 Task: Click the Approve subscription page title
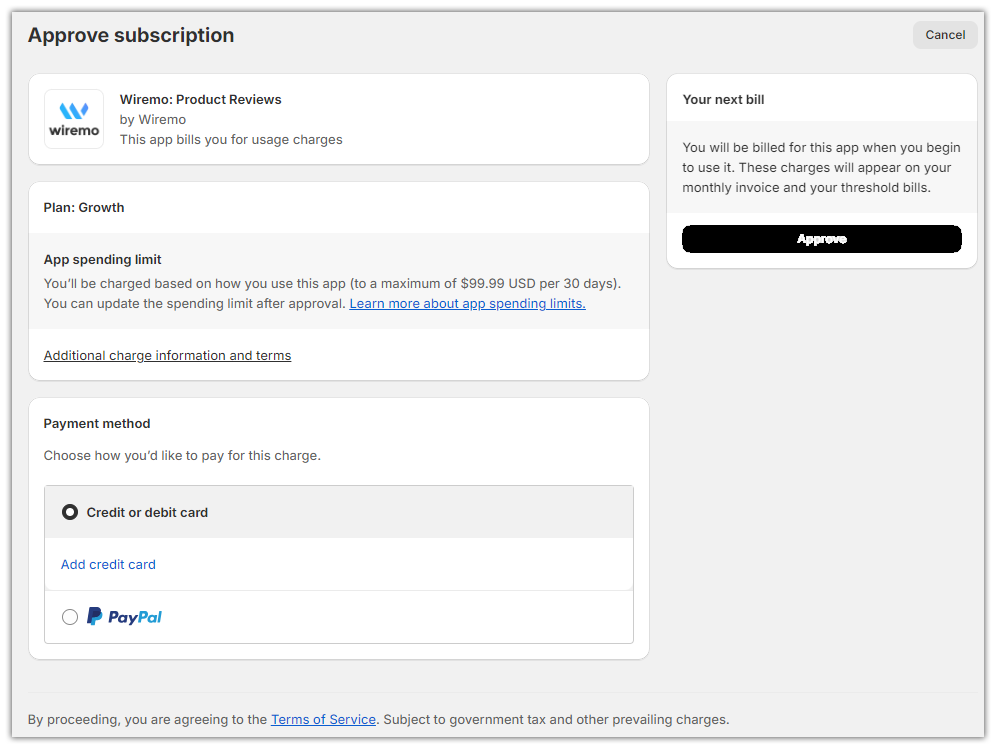coord(131,35)
